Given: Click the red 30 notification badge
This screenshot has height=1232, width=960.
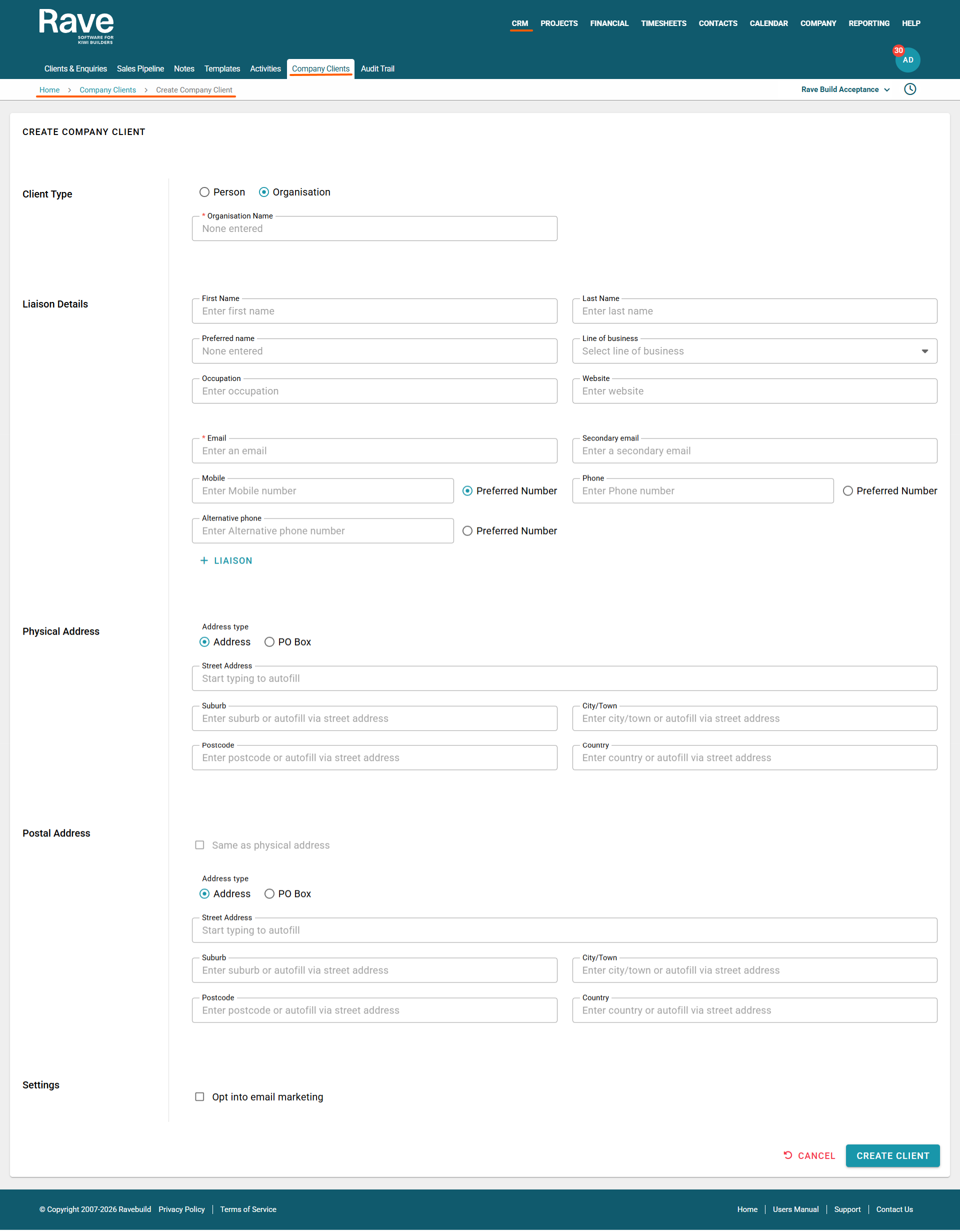Looking at the screenshot, I should click(898, 50).
